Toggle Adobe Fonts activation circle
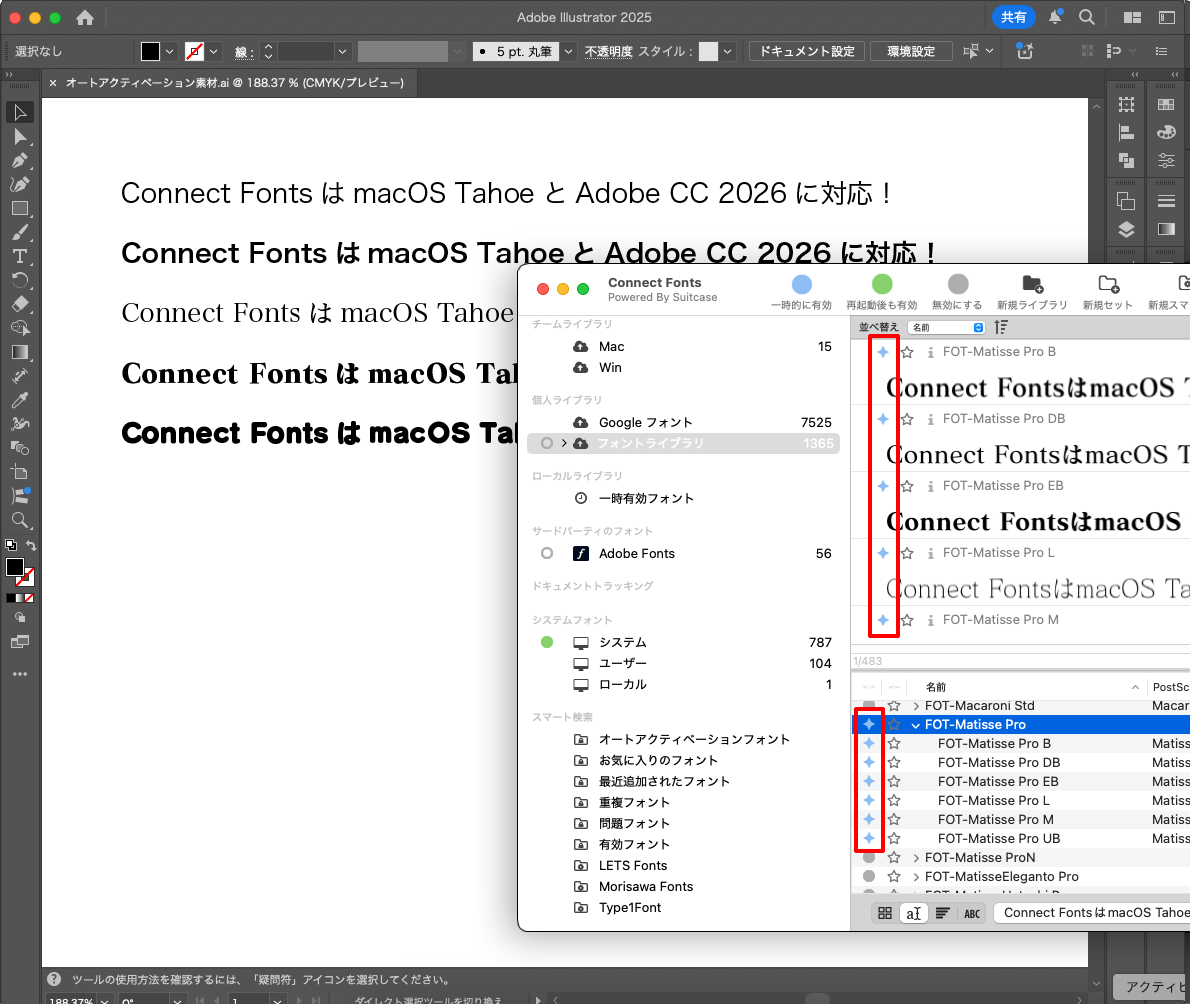 (546, 553)
